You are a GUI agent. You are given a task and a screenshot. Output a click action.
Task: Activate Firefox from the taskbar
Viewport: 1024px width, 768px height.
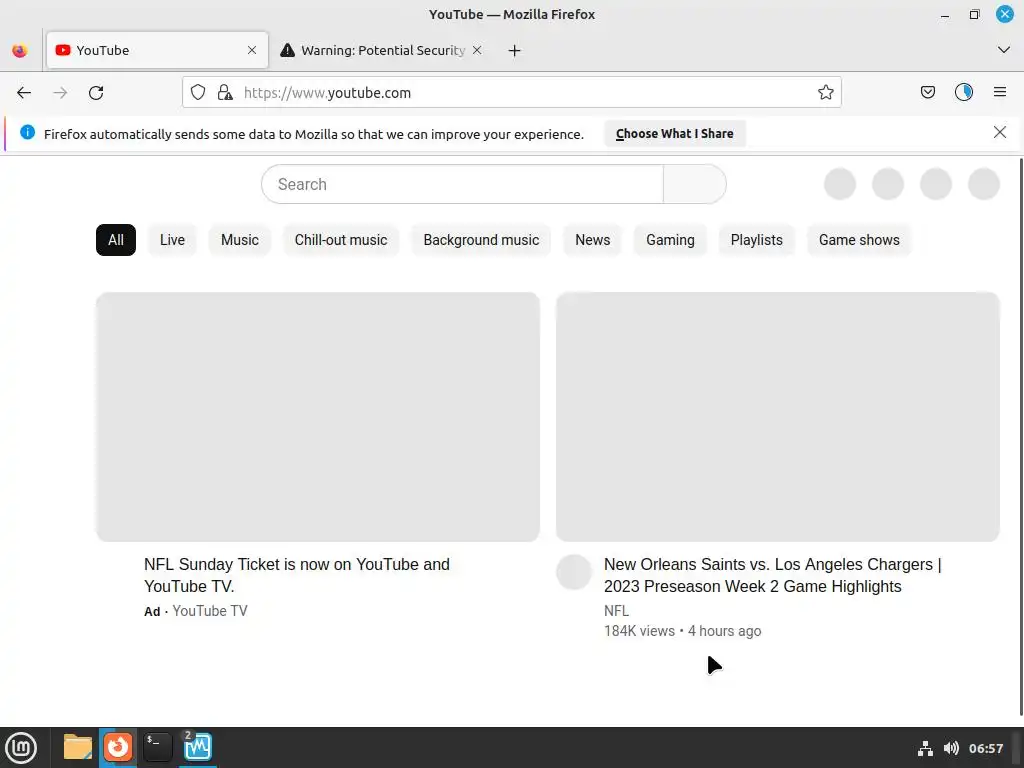(118, 748)
